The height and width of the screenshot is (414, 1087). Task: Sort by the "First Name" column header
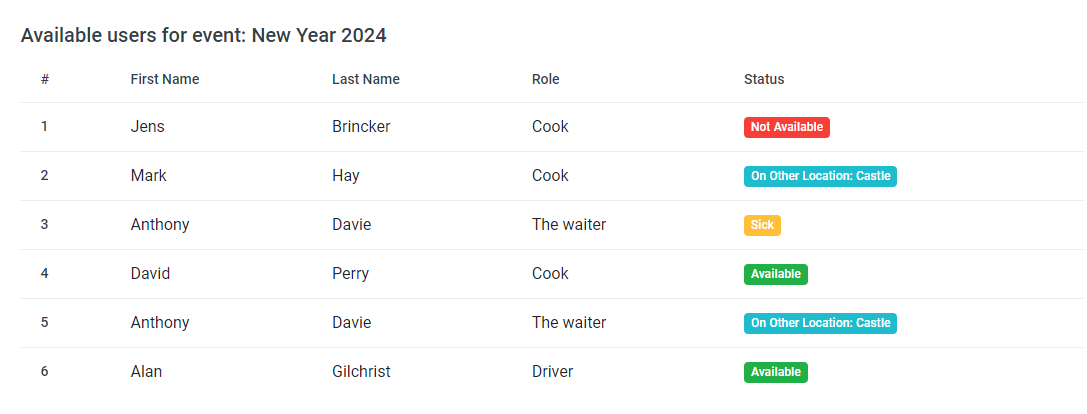tap(165, 80)
